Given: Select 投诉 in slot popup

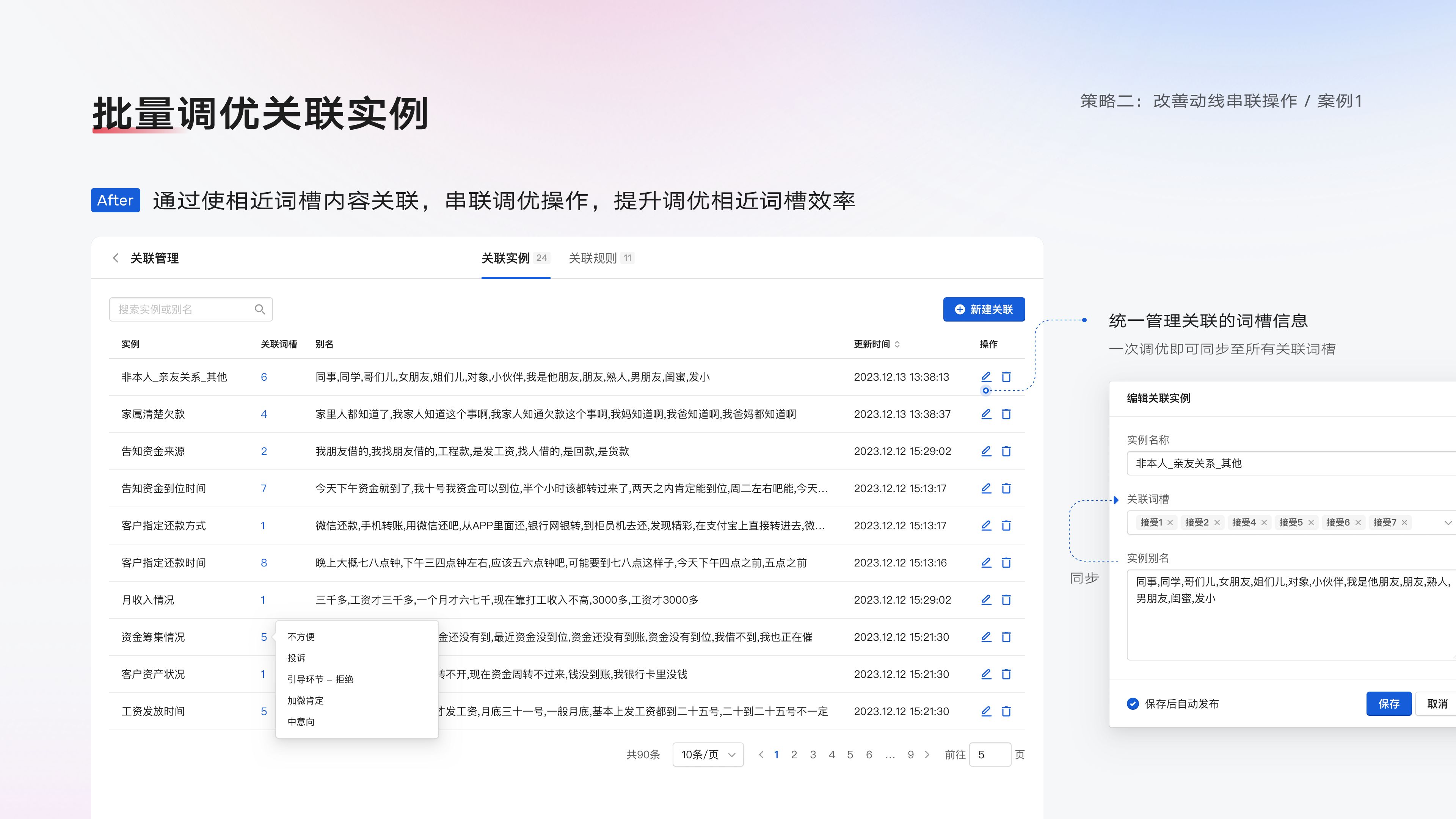Looking at the screenshot, I should (x=296, y=658).
